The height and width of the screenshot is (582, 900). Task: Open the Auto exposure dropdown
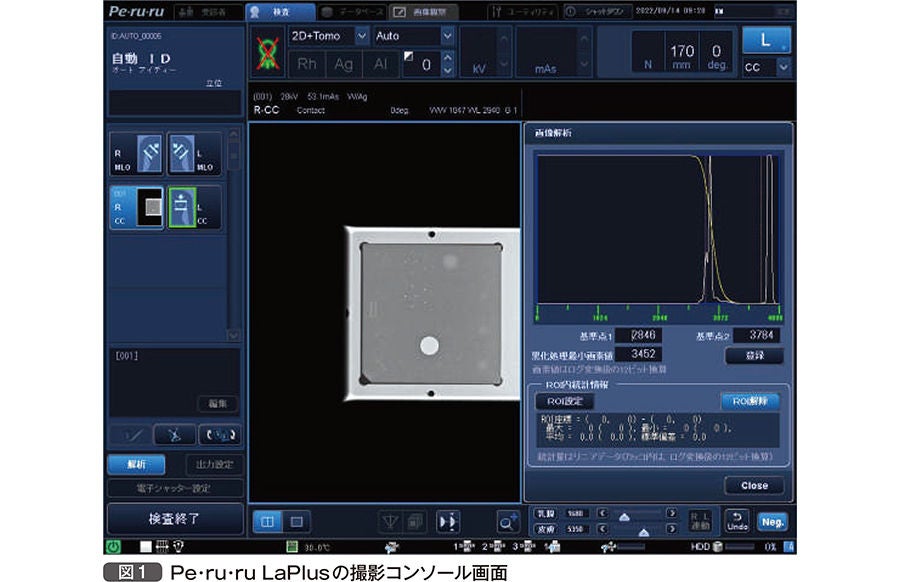tap(414, 36)
